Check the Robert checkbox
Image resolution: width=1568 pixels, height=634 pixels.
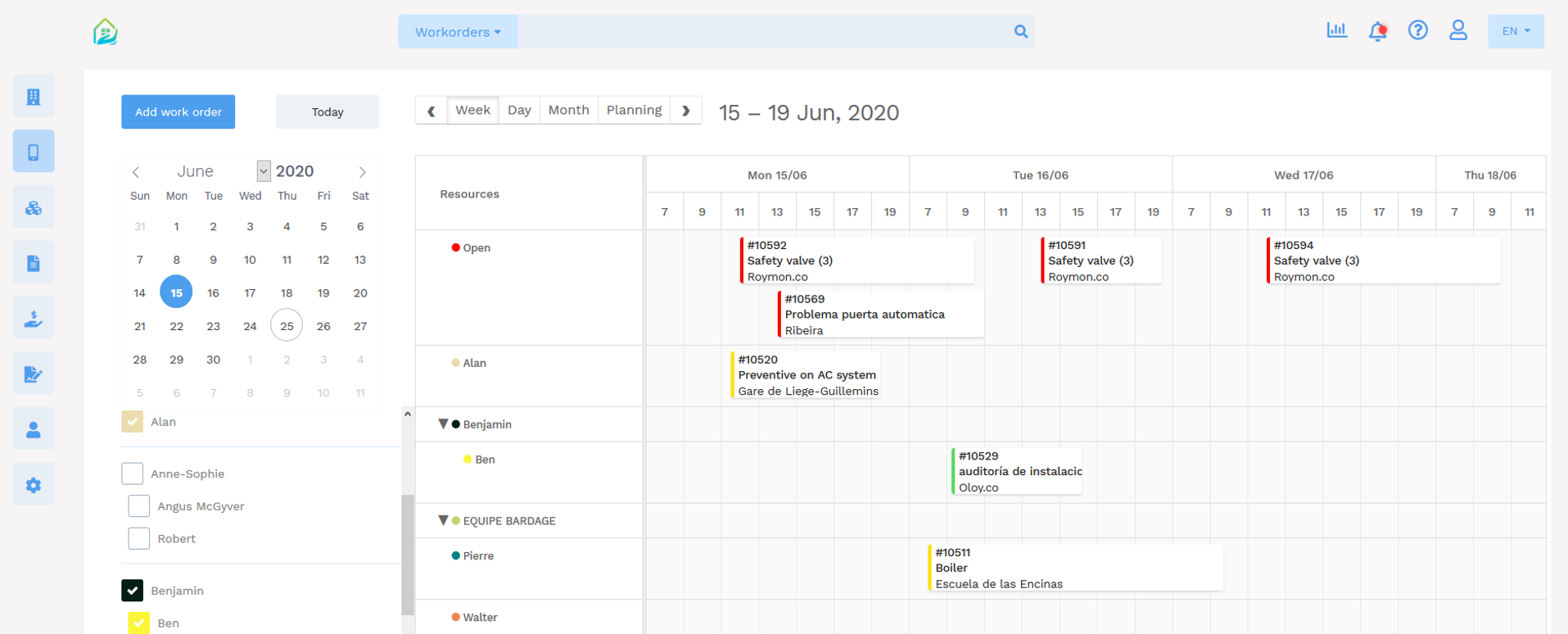139,538
